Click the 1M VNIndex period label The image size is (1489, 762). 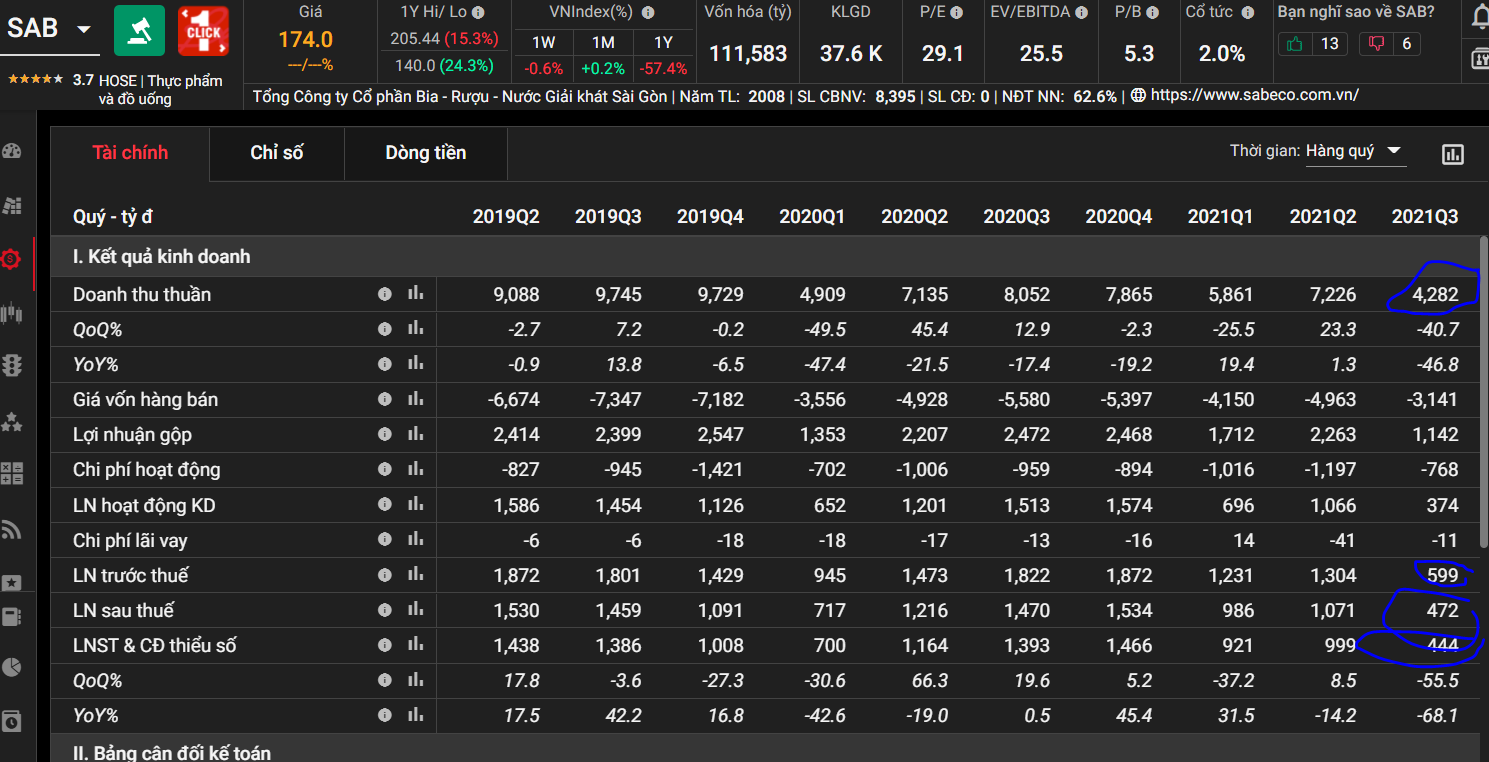click(603, 43)
